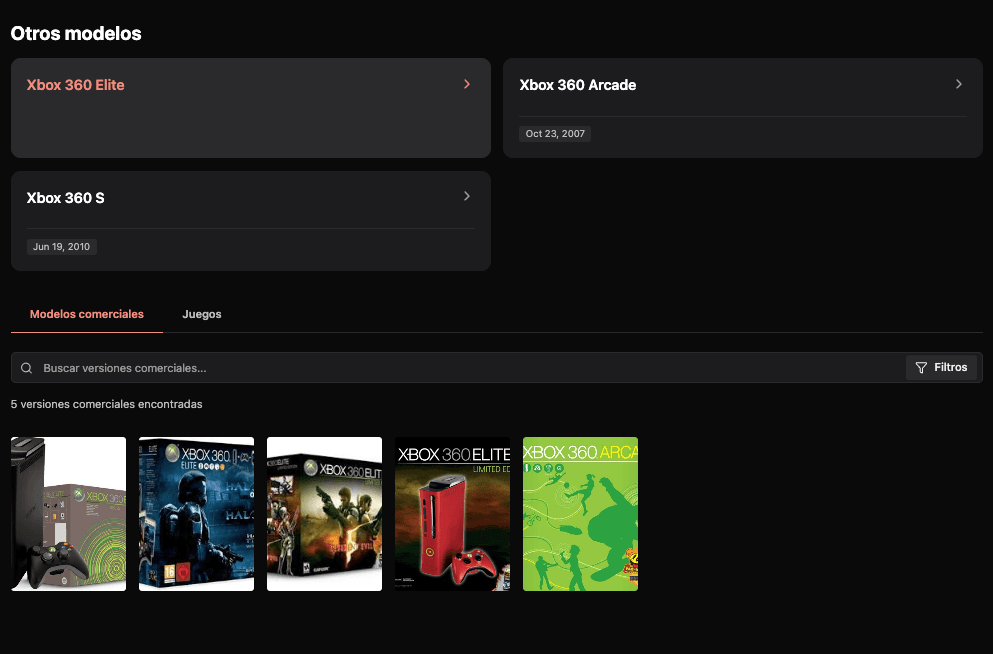Open the Xbox 360 S model title
Screen dimensions: 993x654
(x=66, y=198)
